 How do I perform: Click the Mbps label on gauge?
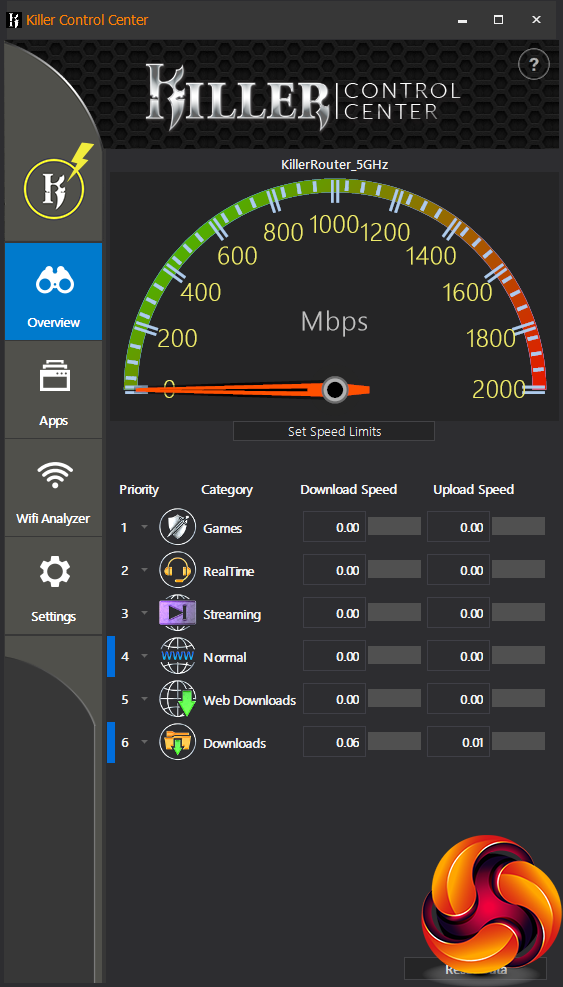[334, 322]
